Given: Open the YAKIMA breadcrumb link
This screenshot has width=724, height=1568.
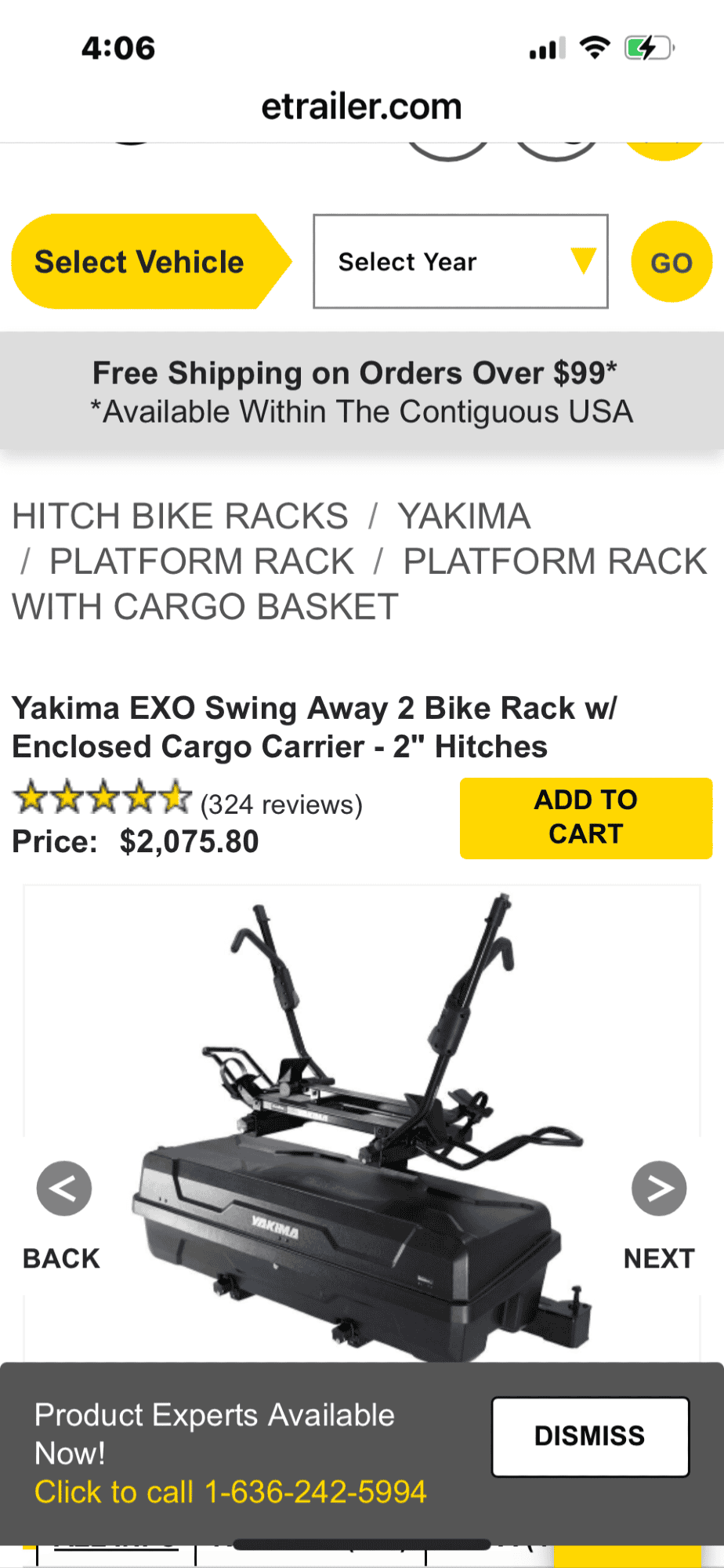Looking at the screenshot, I should coord(464,516).
